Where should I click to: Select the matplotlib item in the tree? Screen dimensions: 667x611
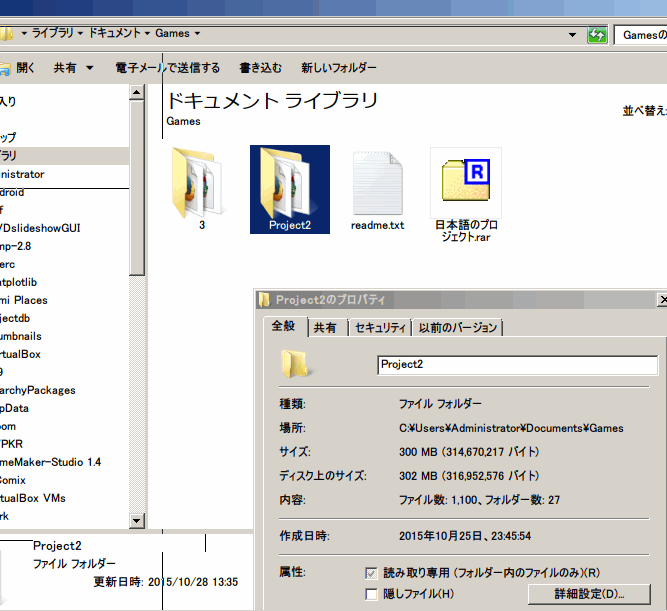[x=19, y=283]
